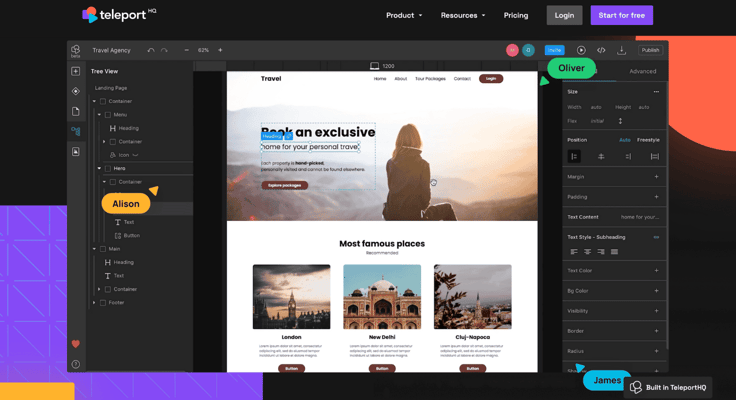Click the assets image sidebar icon
The width and height of the screenshot is (736, 400).
(76, 152)
